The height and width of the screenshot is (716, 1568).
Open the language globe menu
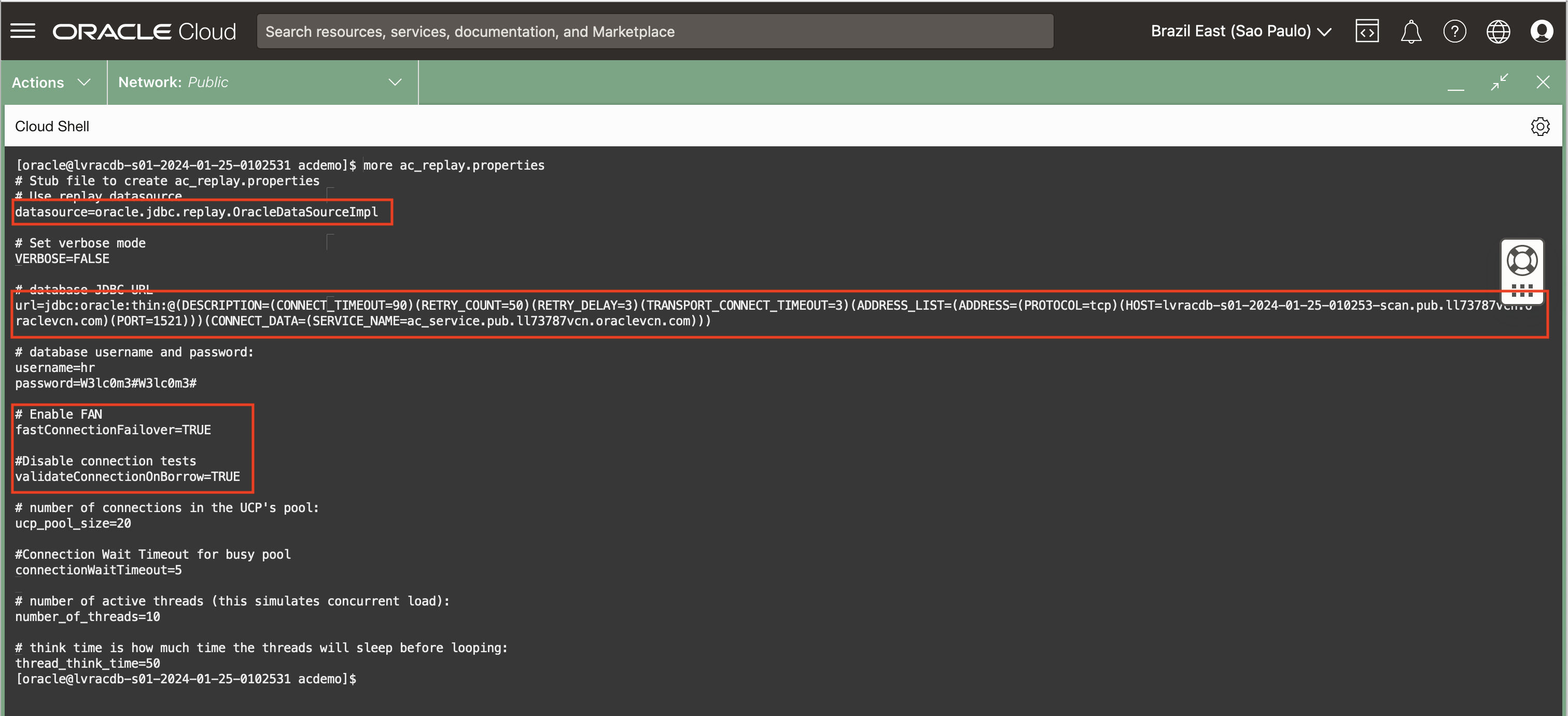pyautogui.click(x=1498, y=32)
